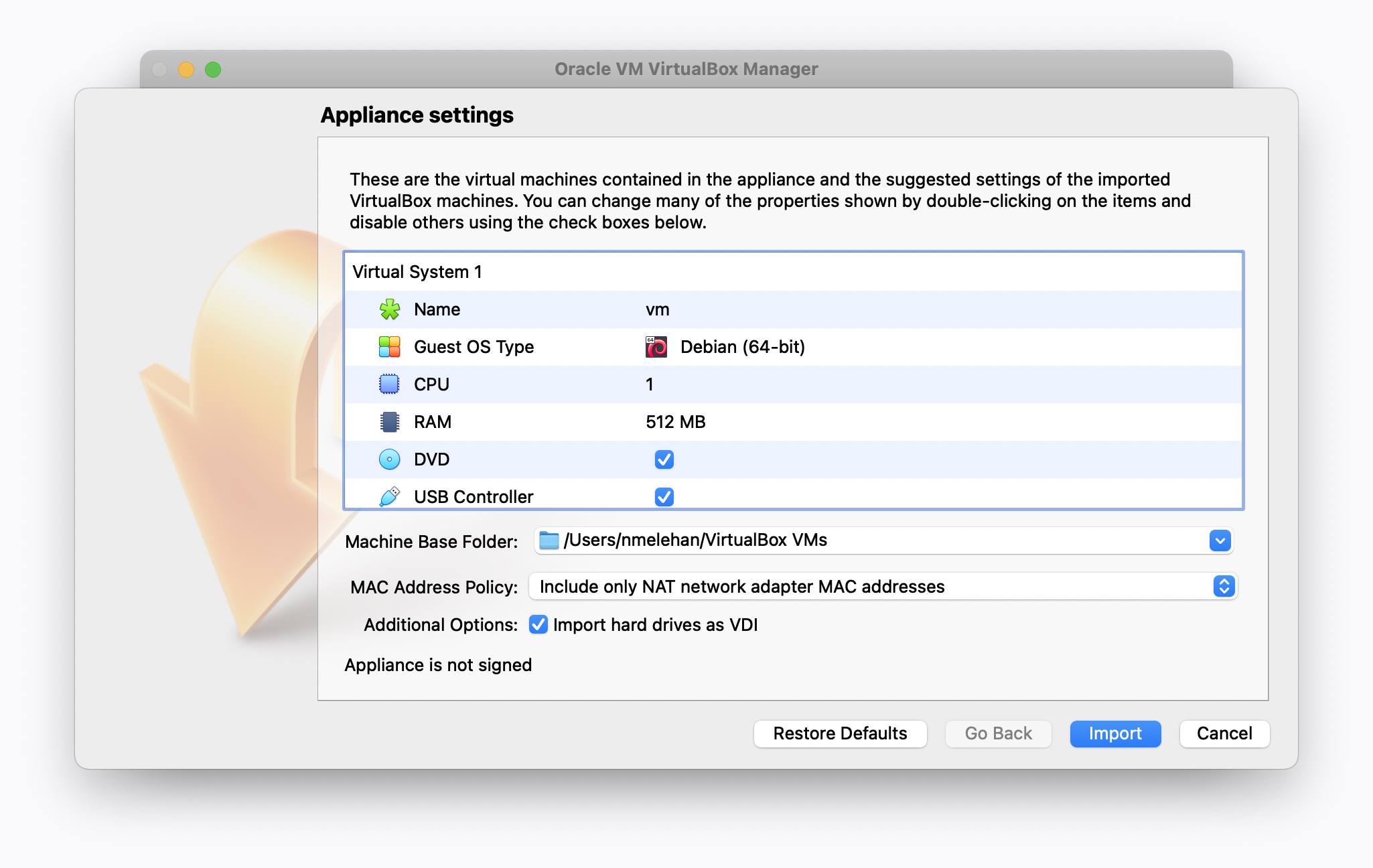
Task: Click the Guest OS Type grid icon
Action: [390, 347]
